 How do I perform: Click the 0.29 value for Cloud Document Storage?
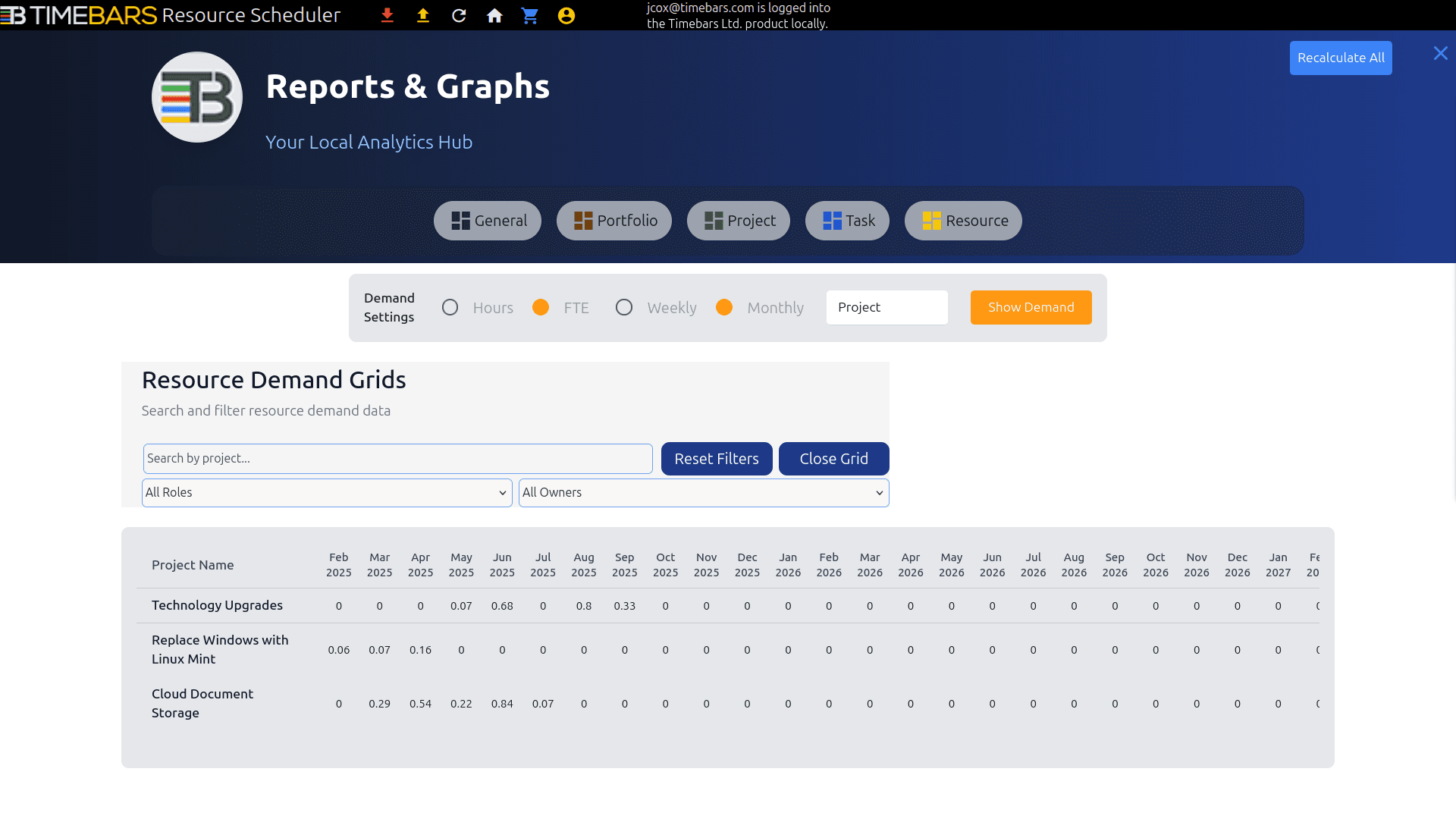point(380,704)
